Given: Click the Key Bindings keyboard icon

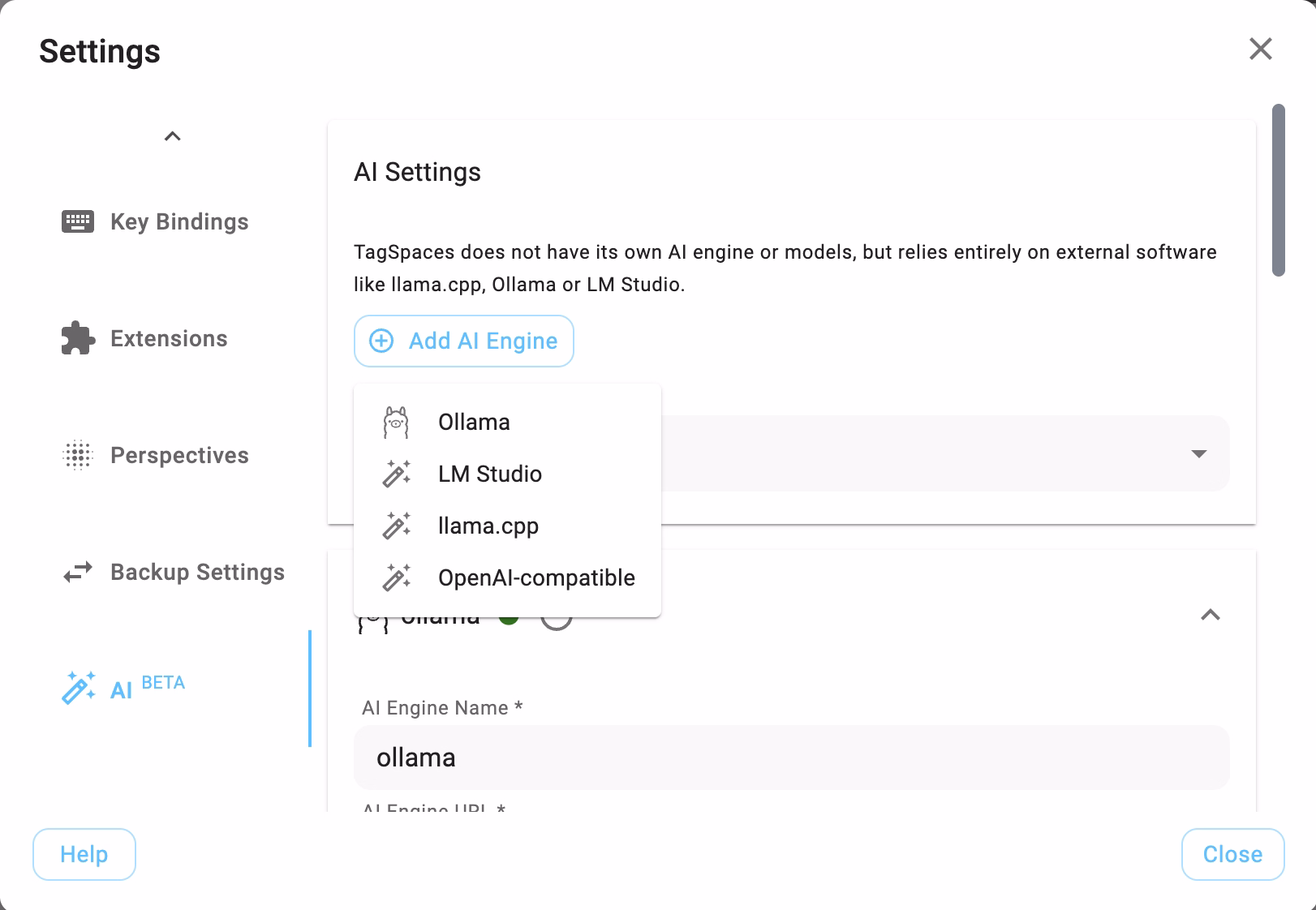Looking at the screenshot, I should pyautogui.click(x=78, y=221).
